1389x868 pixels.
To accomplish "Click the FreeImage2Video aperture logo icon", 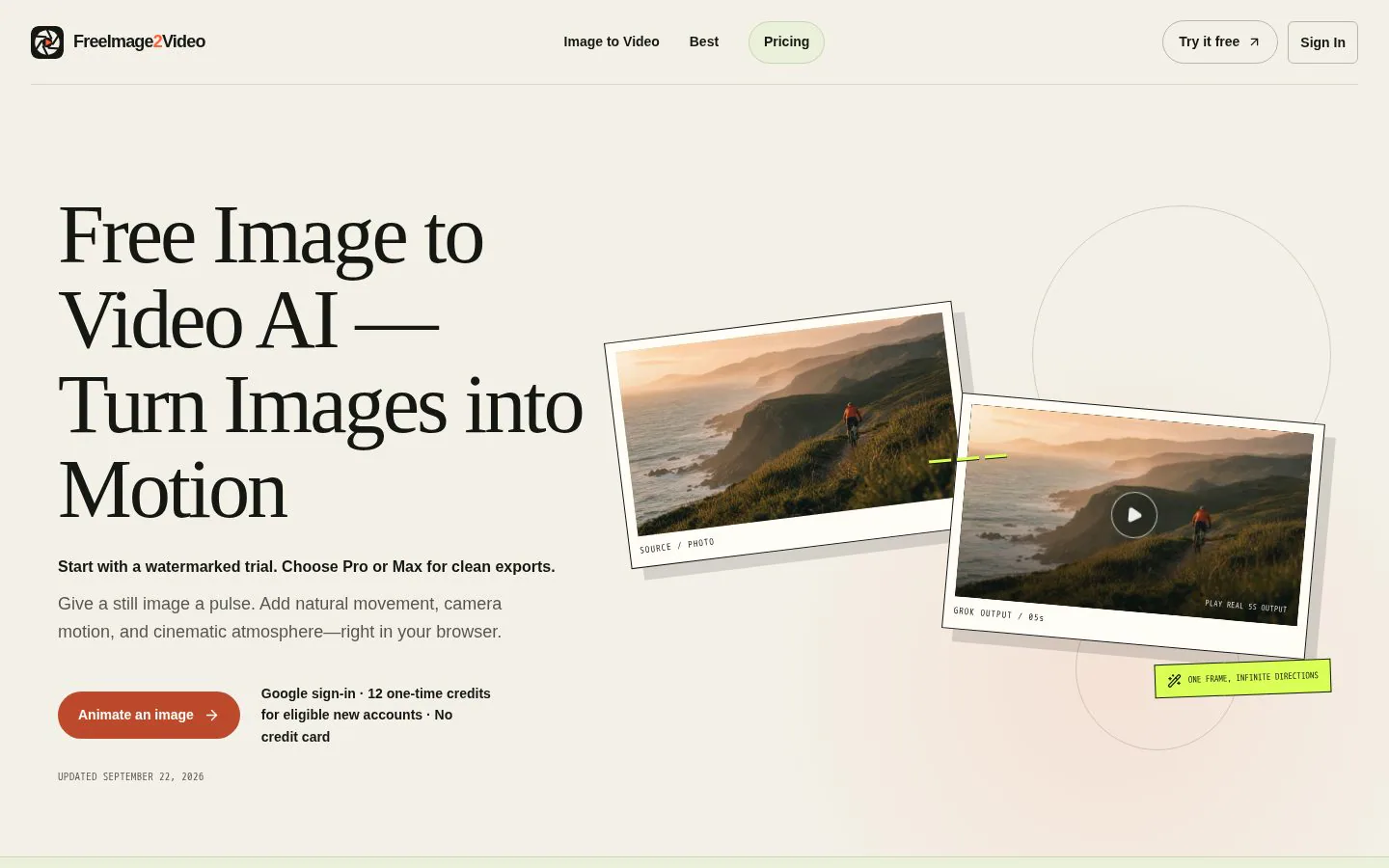I will point(47,42).
